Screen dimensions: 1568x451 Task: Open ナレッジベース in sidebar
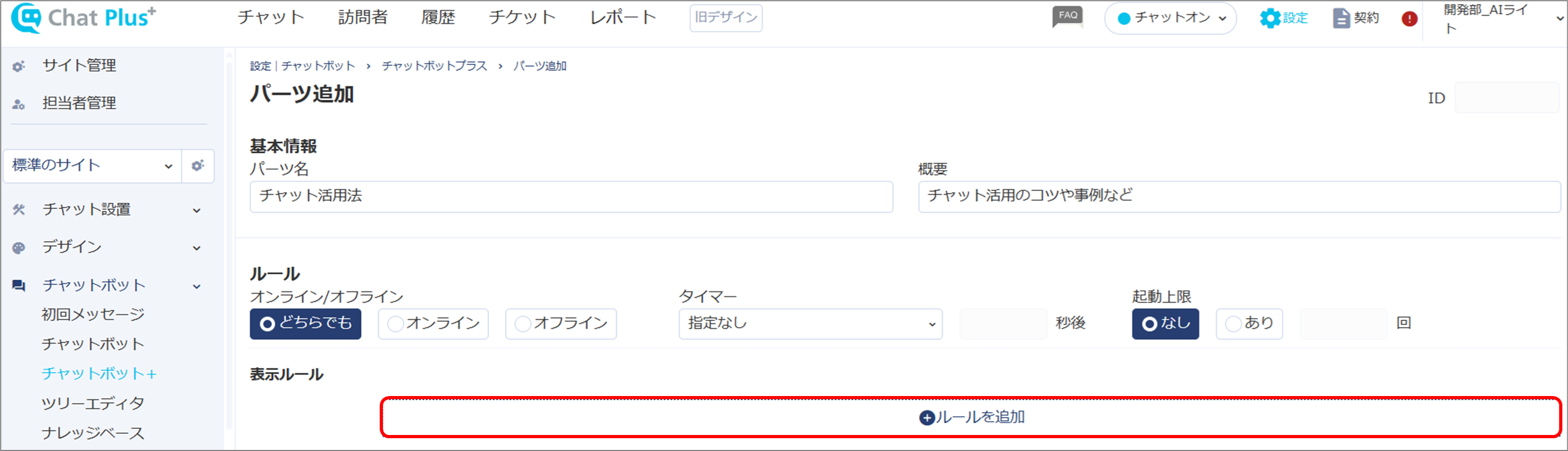pyautogui.click(x=93, y=433)
